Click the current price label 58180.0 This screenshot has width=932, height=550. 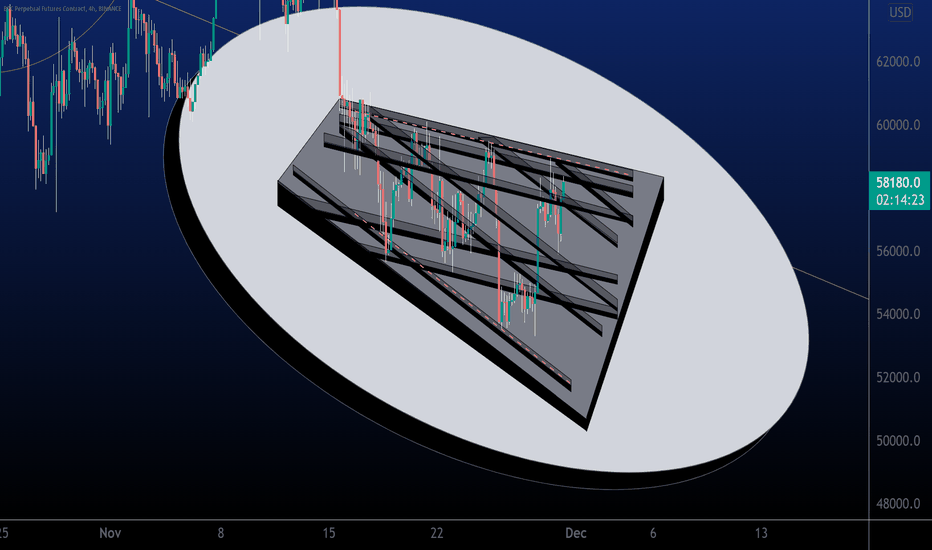(900, 183)
